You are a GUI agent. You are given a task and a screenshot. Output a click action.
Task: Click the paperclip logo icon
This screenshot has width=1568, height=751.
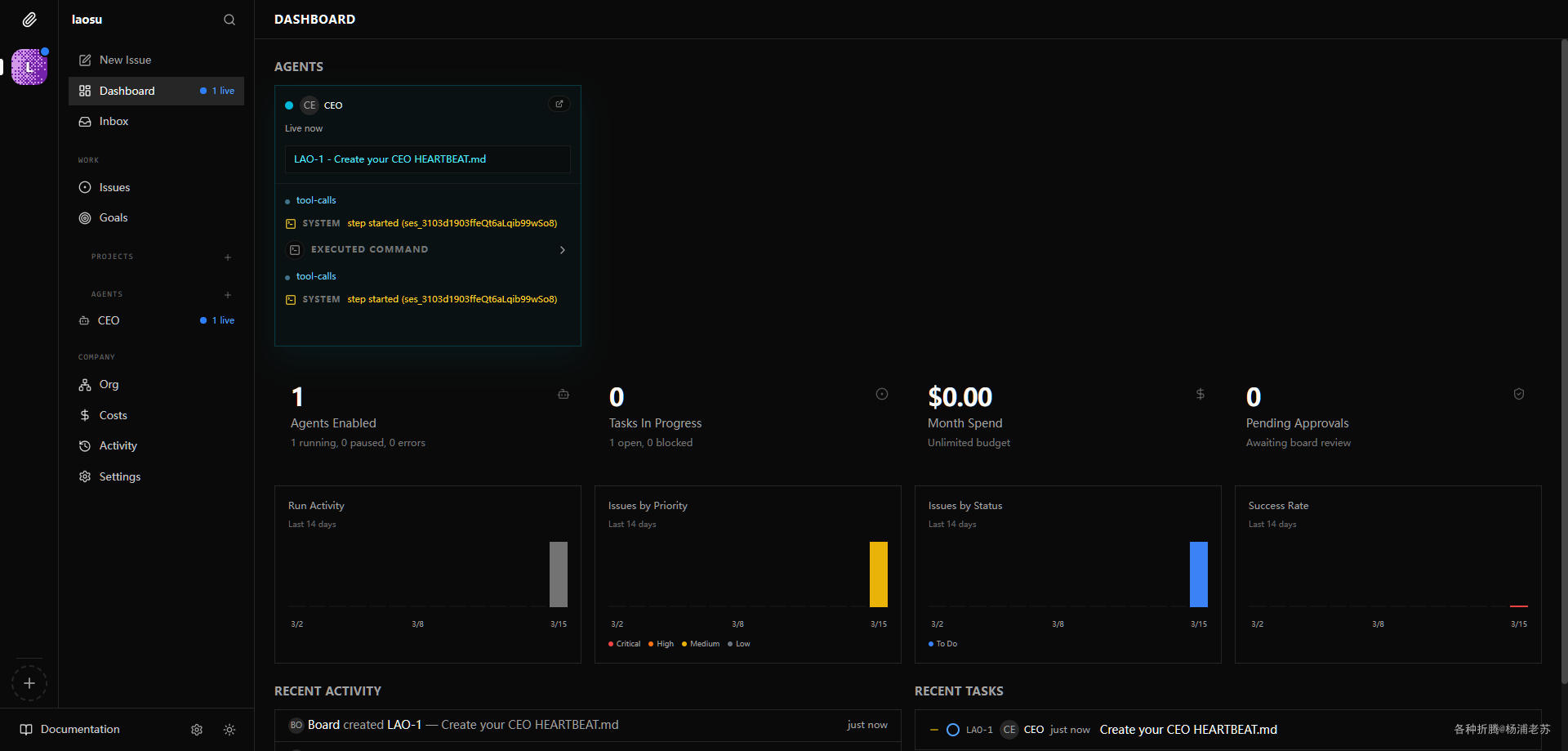coord(29,19)
